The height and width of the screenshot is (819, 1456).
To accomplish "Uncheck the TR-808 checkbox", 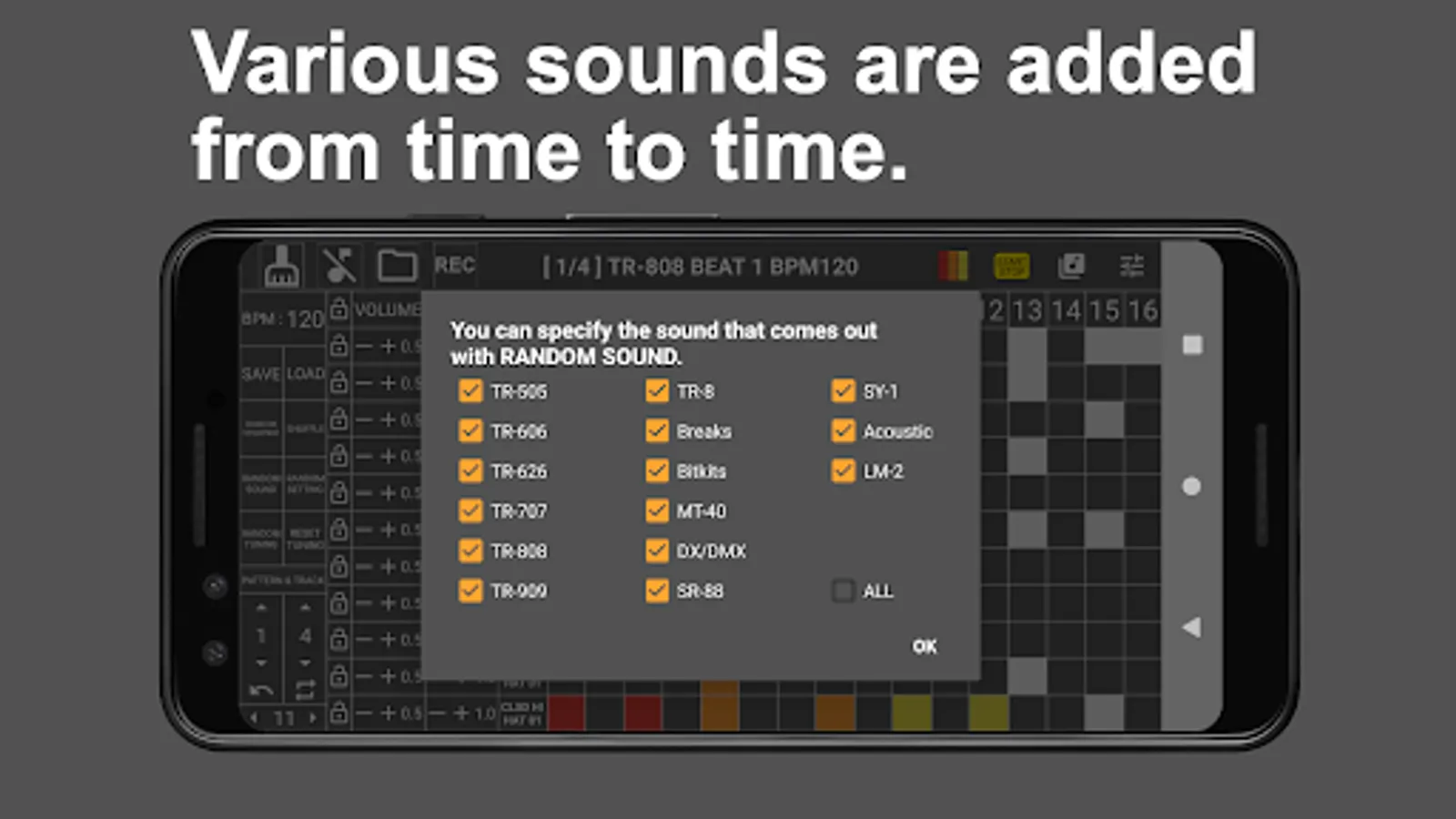I will [x=470, y=551].
